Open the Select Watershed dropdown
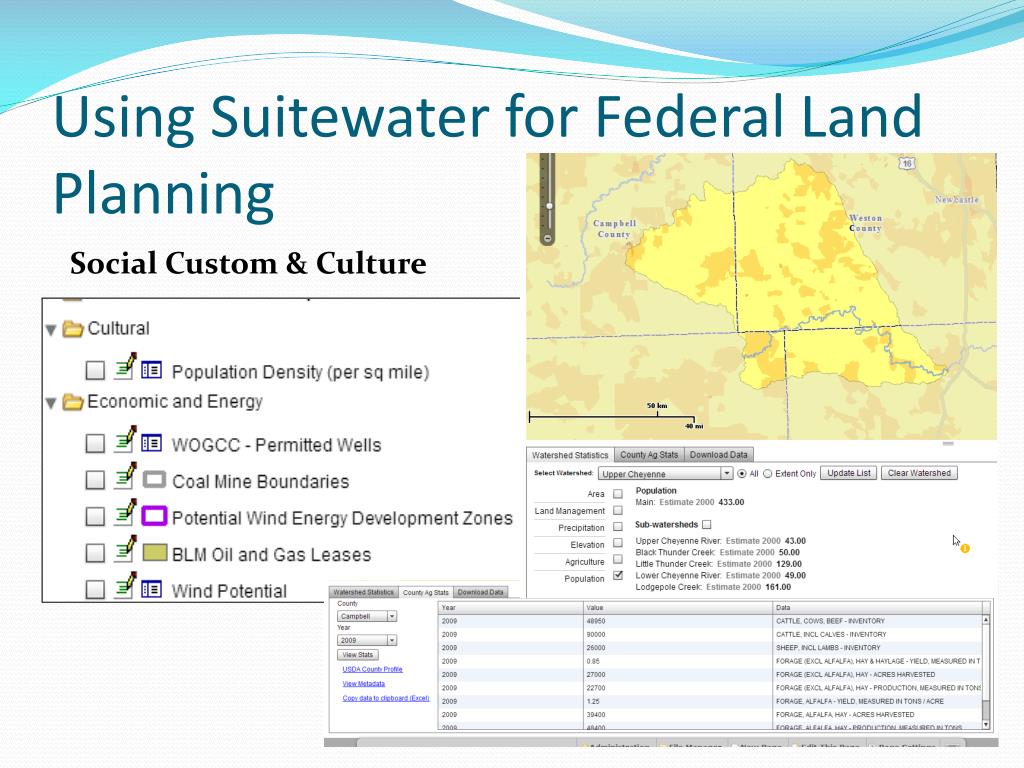1024x768 pixels. click(x=665, y=473)
